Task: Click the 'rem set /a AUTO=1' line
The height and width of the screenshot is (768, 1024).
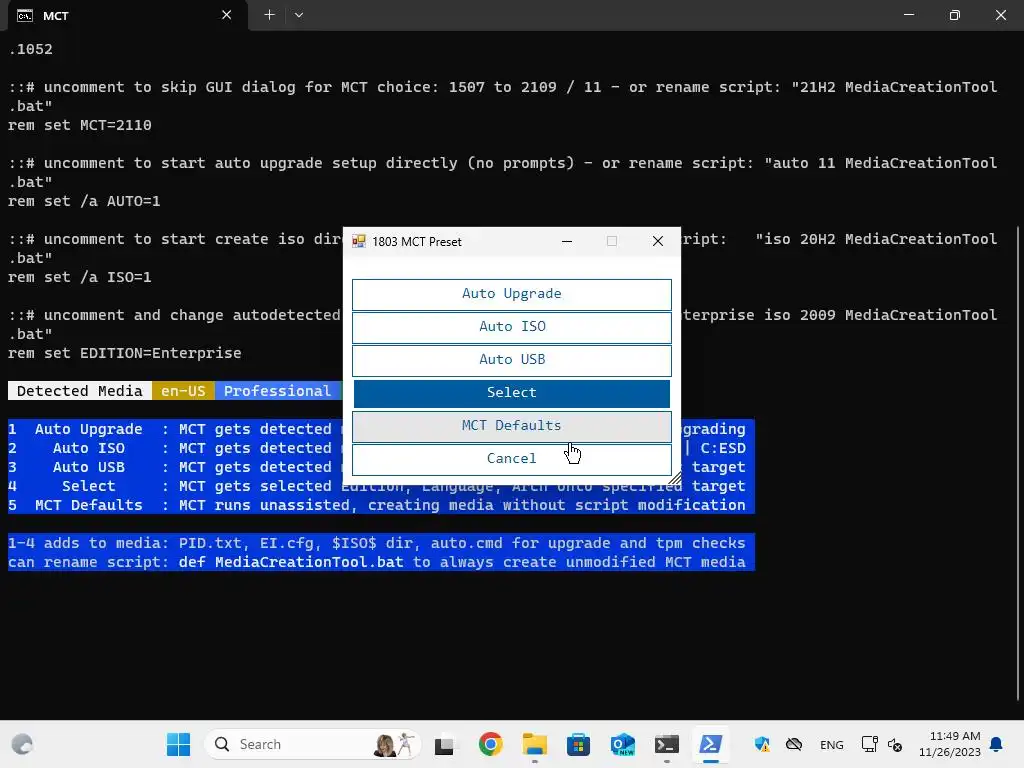Action: (x=84, y=201)
